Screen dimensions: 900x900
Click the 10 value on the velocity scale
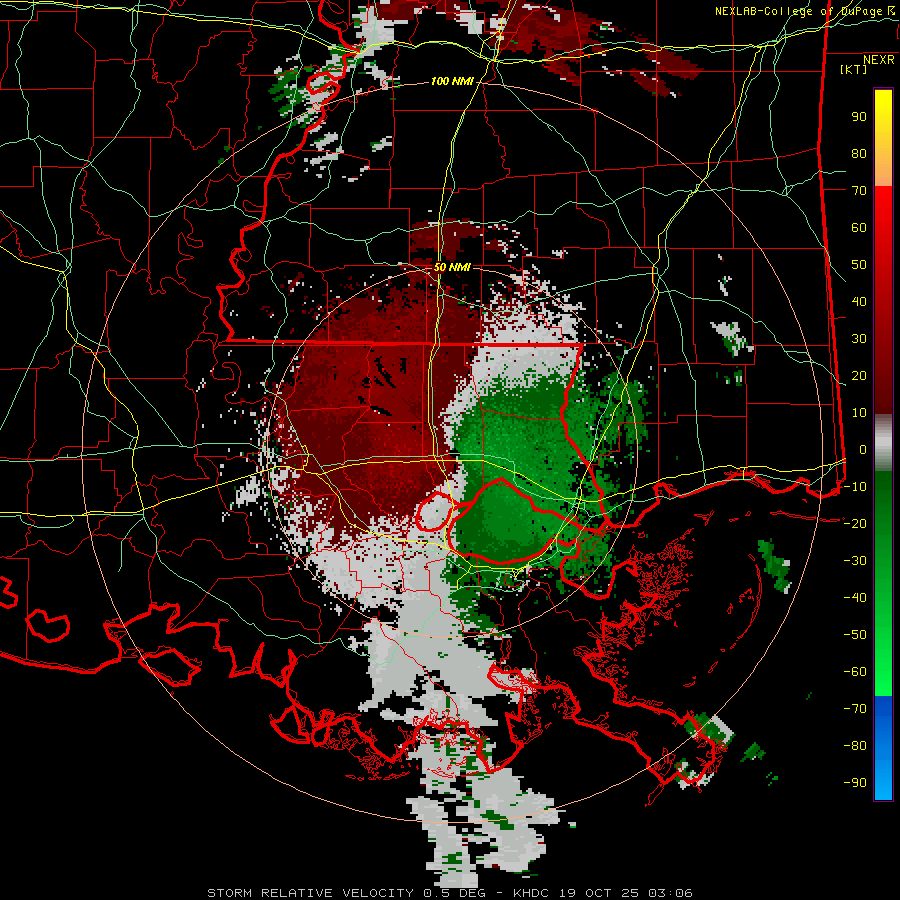click(859, 413)
